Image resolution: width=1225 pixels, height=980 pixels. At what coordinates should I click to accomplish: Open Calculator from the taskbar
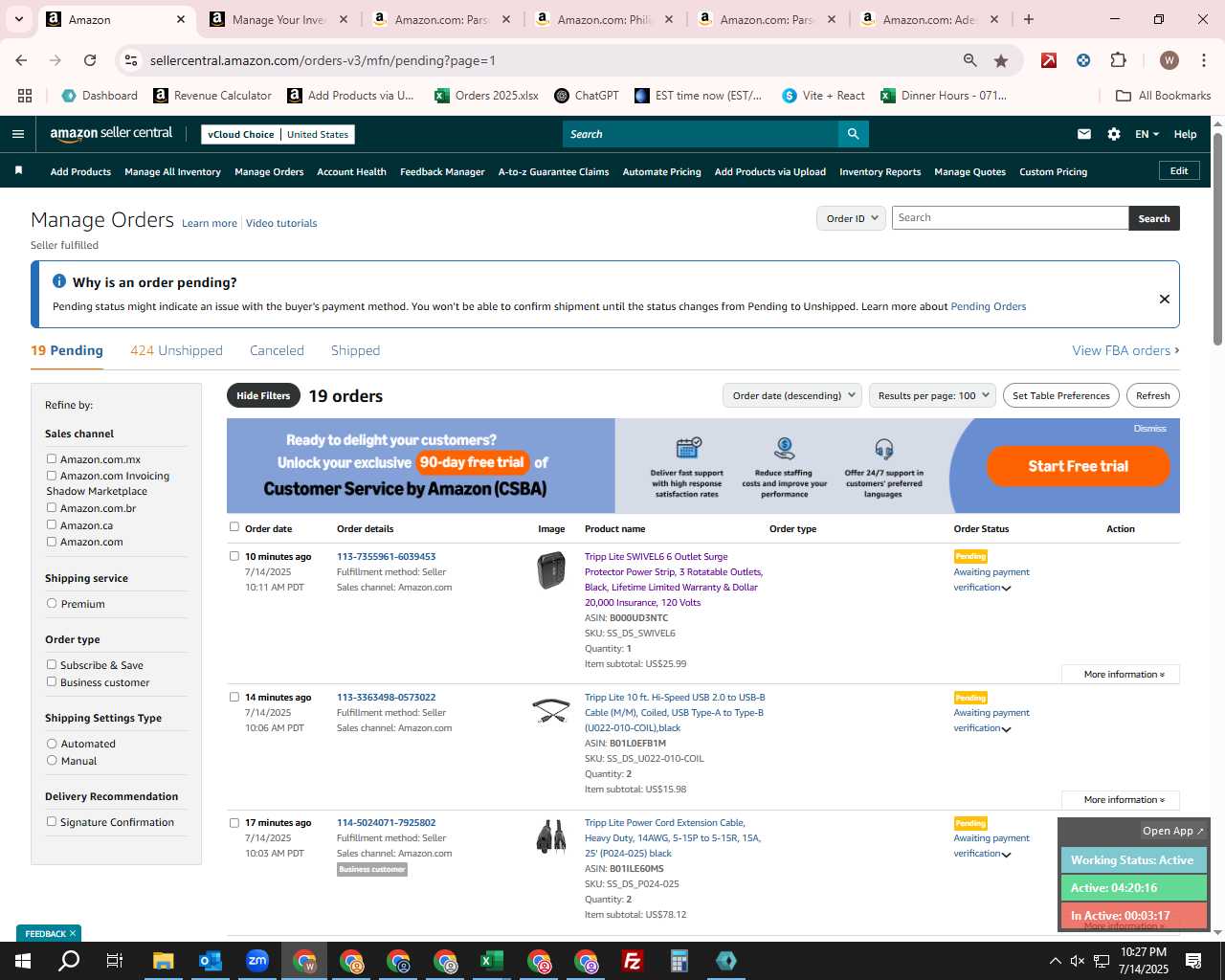679,961
